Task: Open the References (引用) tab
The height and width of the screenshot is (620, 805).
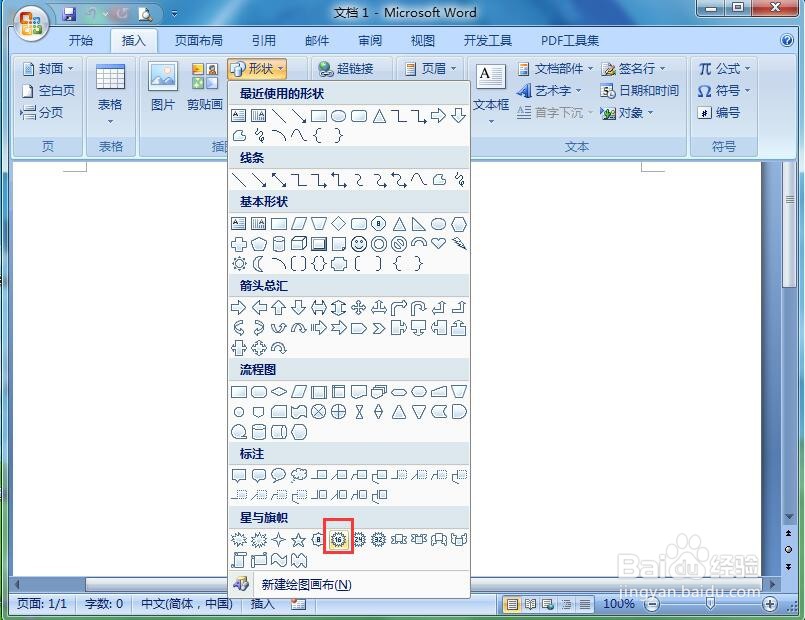Action: pos(263,40)
